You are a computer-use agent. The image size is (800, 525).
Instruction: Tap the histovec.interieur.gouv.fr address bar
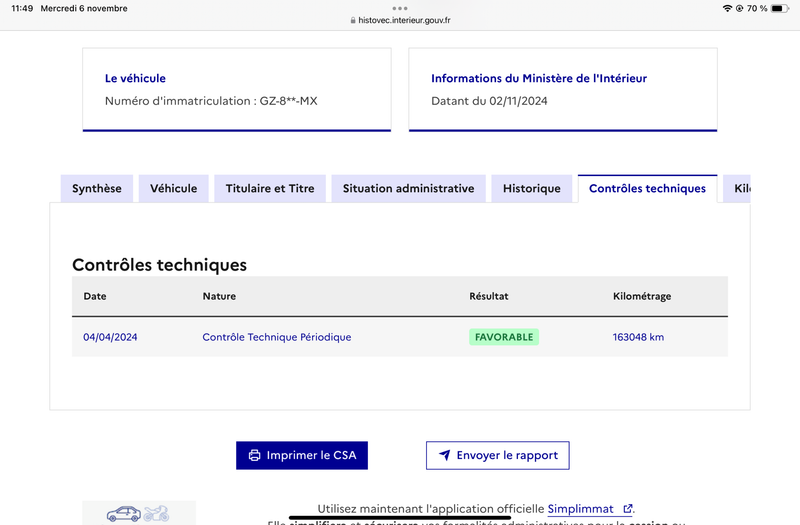[x=400, y=20]
